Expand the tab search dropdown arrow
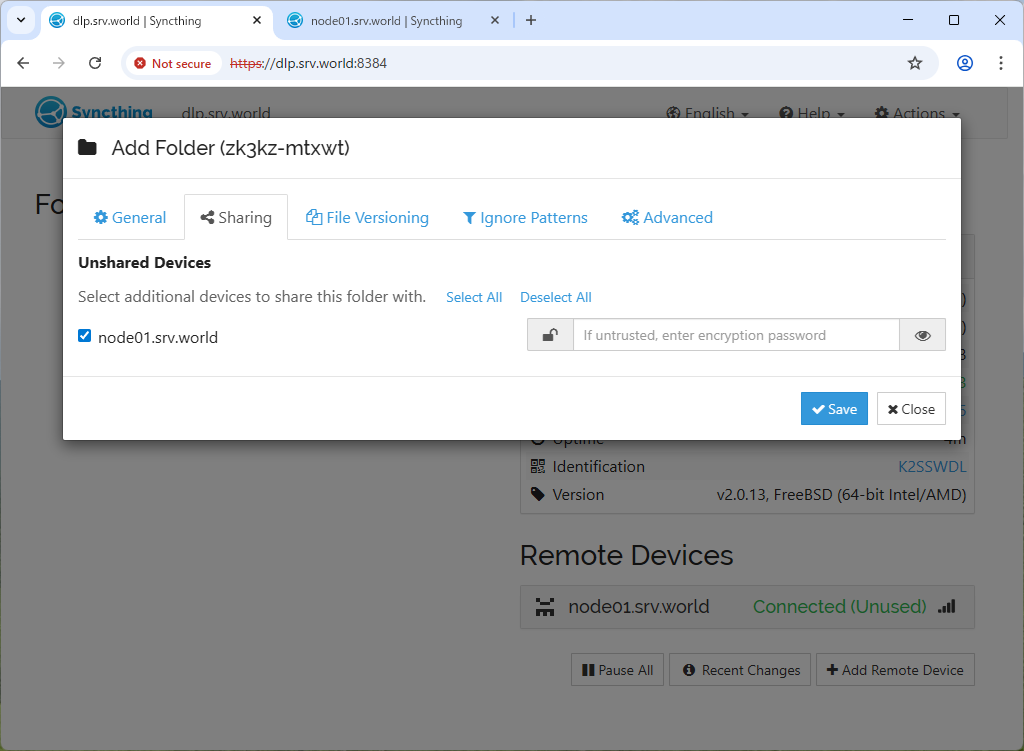 (x=20, y=20)
